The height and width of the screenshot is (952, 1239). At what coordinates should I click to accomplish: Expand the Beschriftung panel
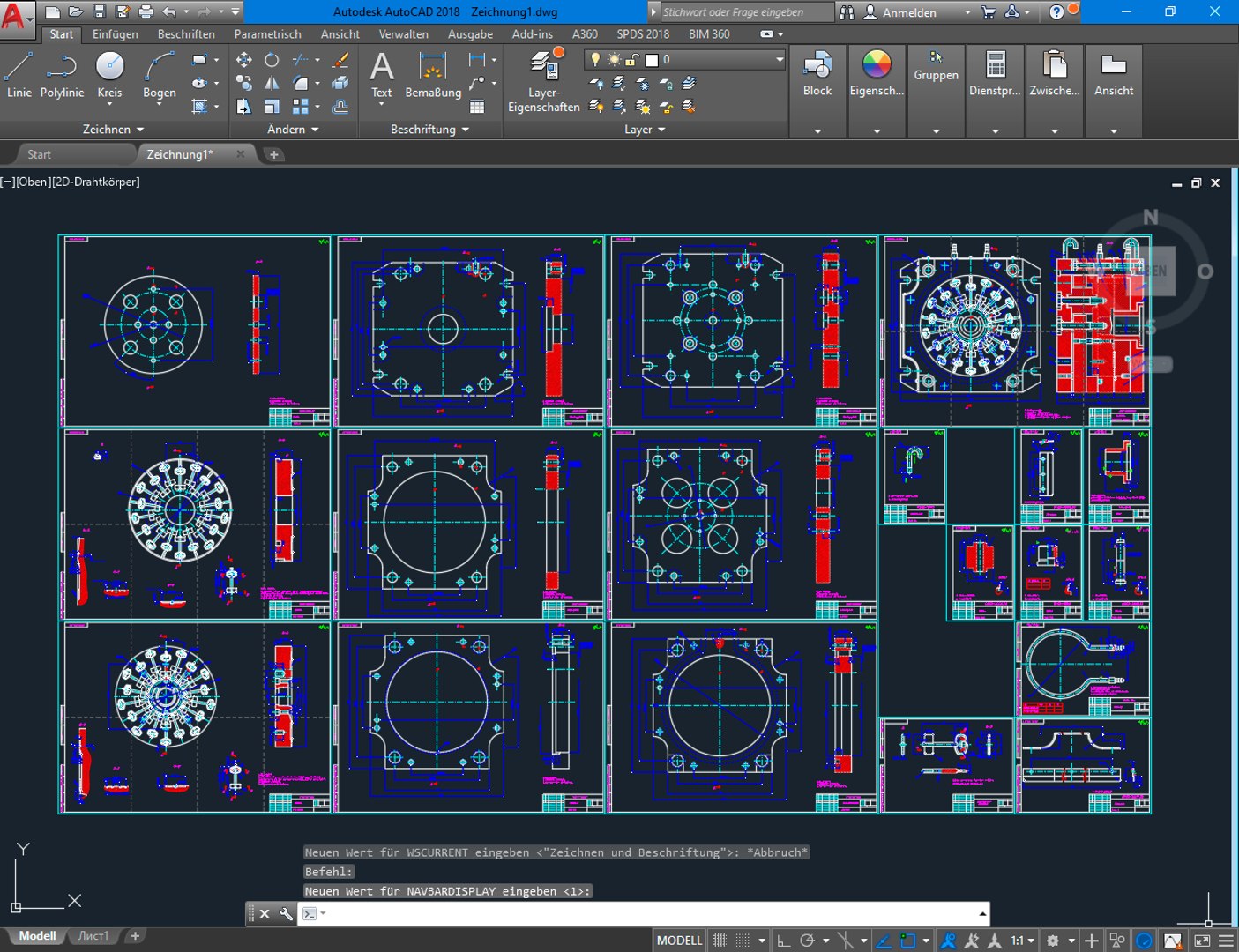tap(429, 130)
